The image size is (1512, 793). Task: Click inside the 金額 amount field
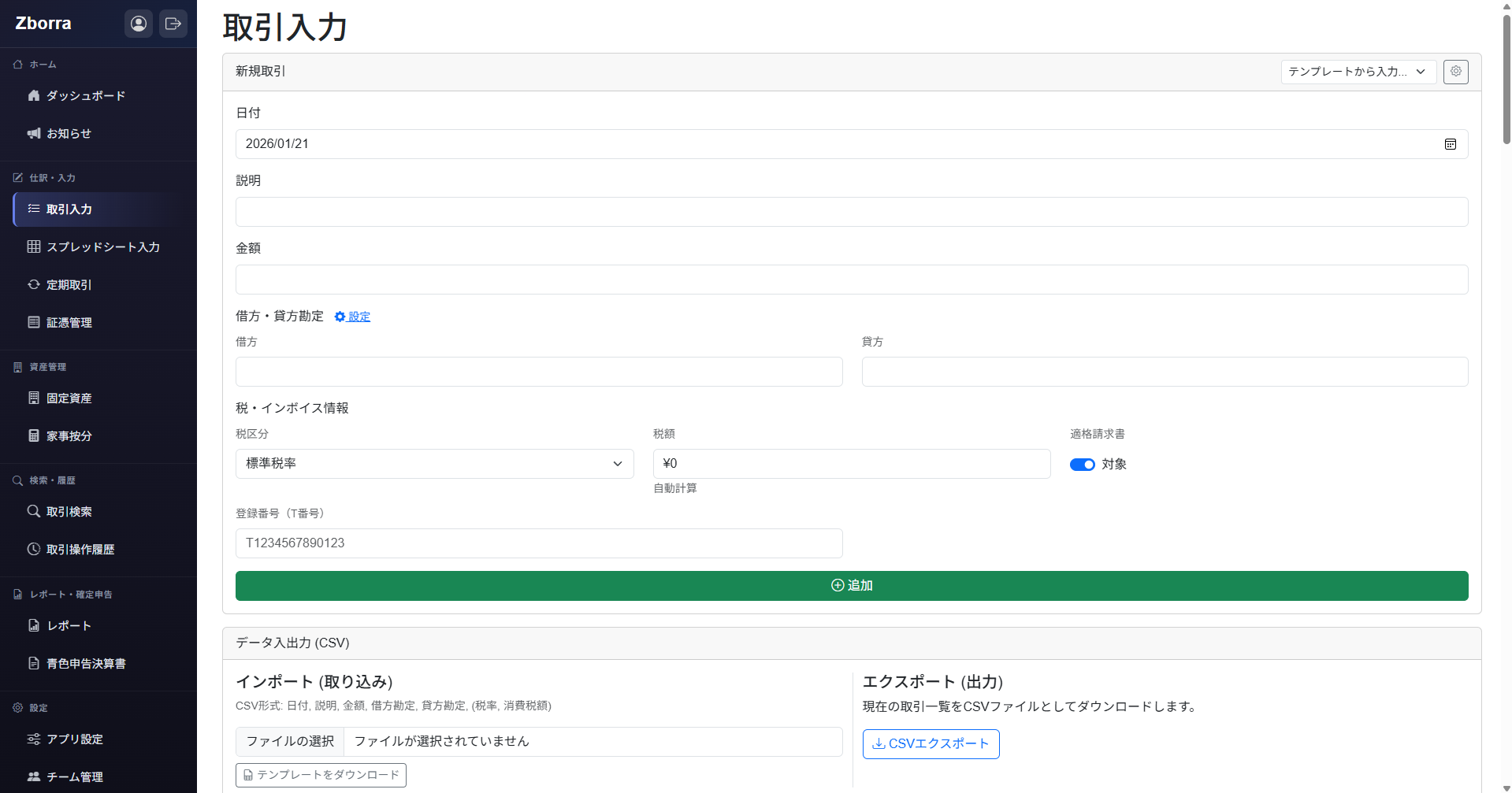click(851, 280)
